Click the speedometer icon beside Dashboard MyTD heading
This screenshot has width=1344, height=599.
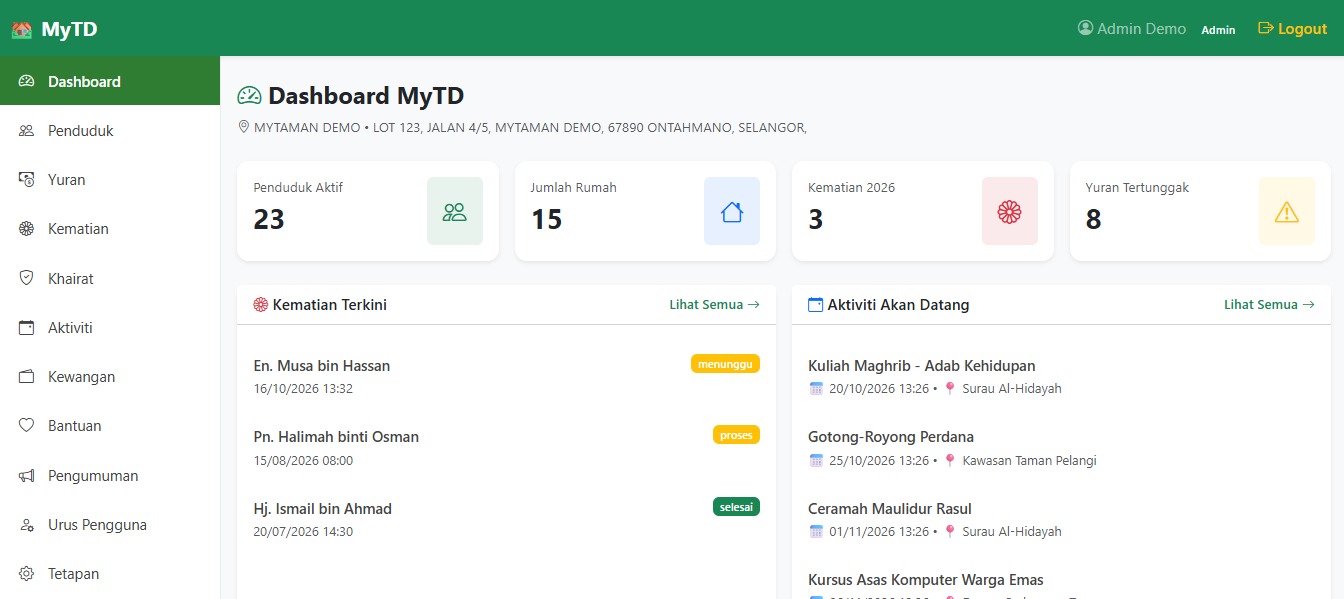point(249,96)
